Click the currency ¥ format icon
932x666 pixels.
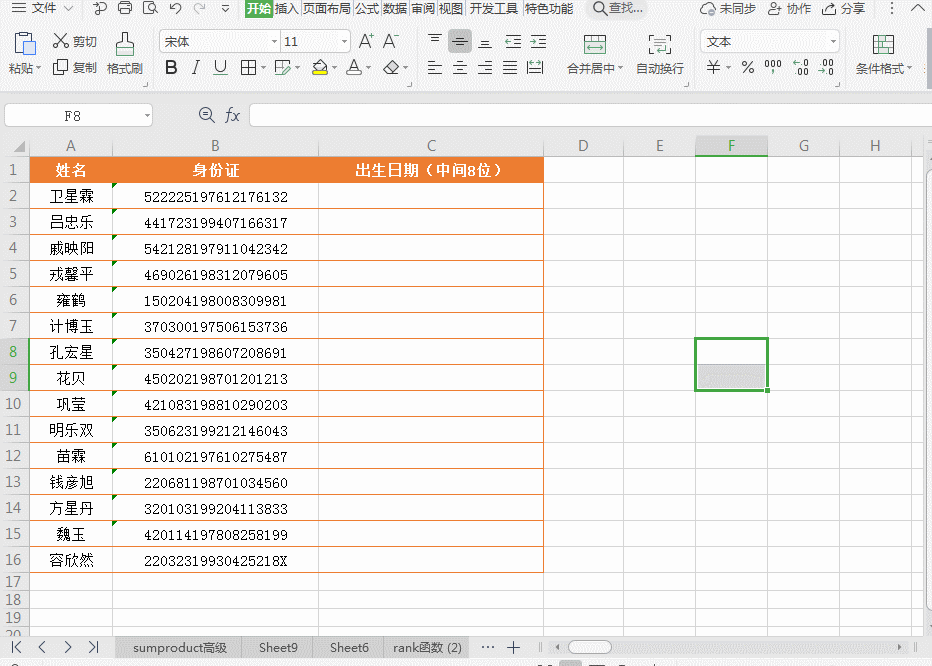[714, 67]
